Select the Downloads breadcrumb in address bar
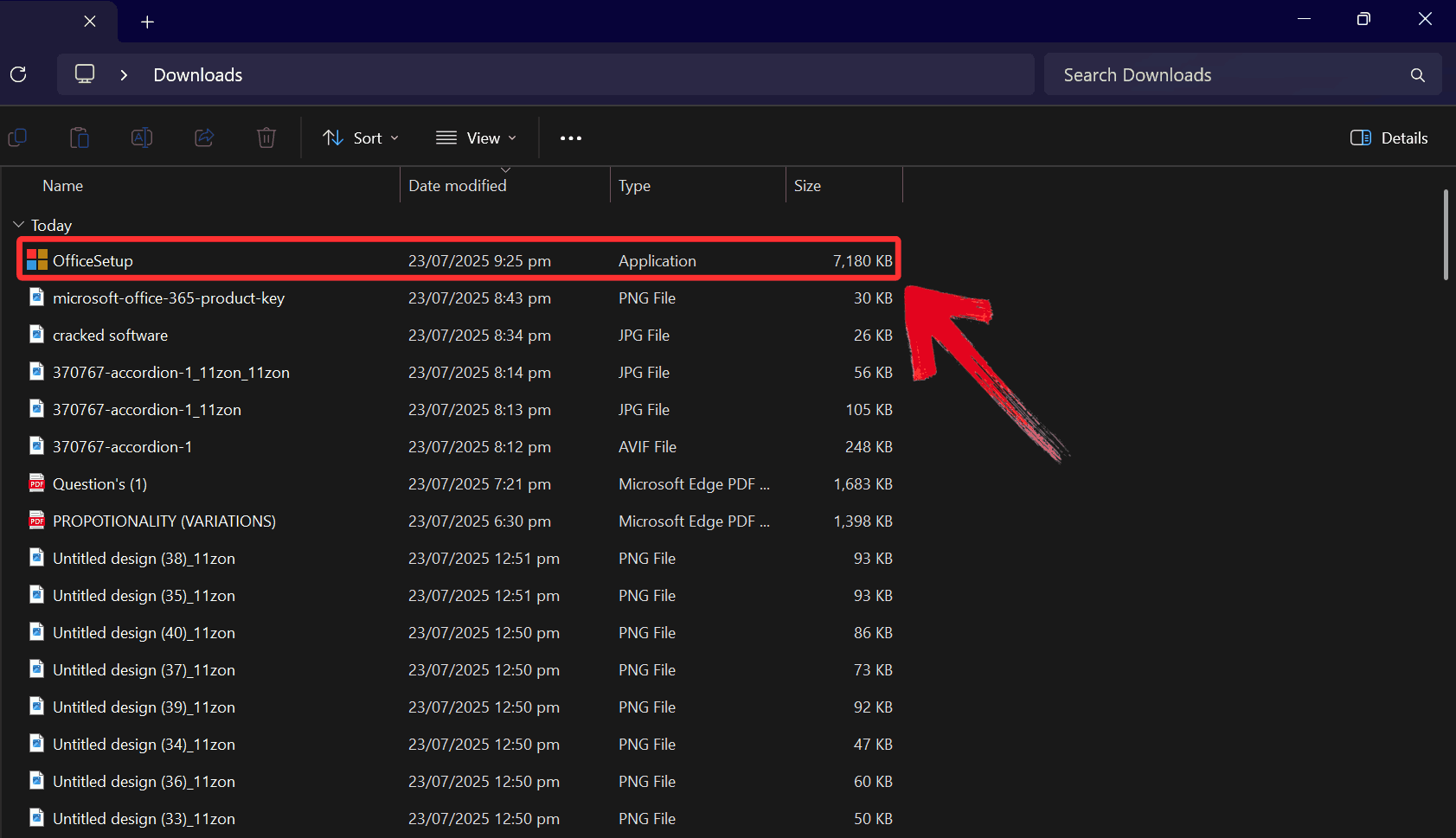This screenshot has width=1456, height=838. tap(196, 74)
